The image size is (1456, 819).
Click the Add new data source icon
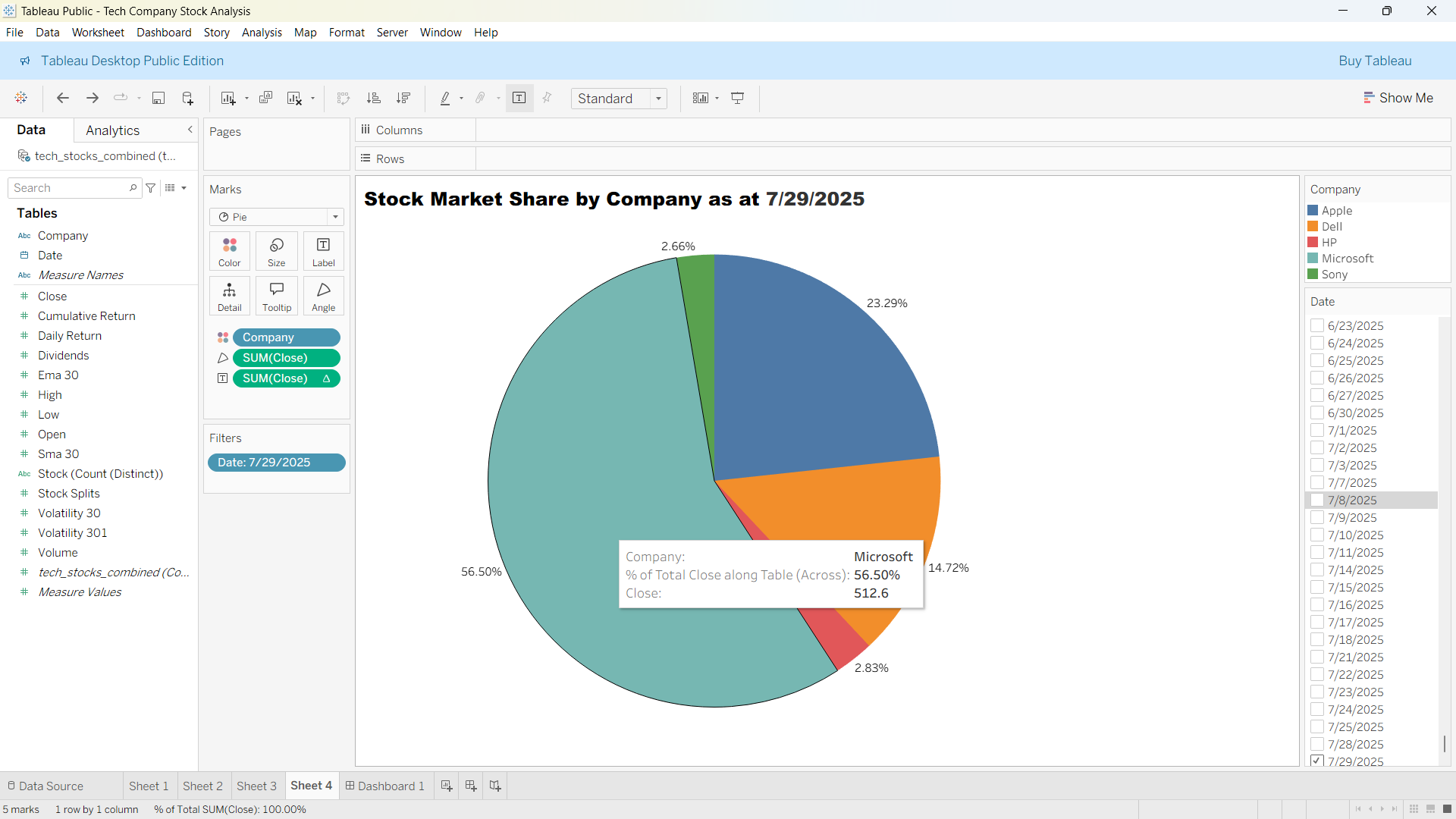(x=188, y=98)
